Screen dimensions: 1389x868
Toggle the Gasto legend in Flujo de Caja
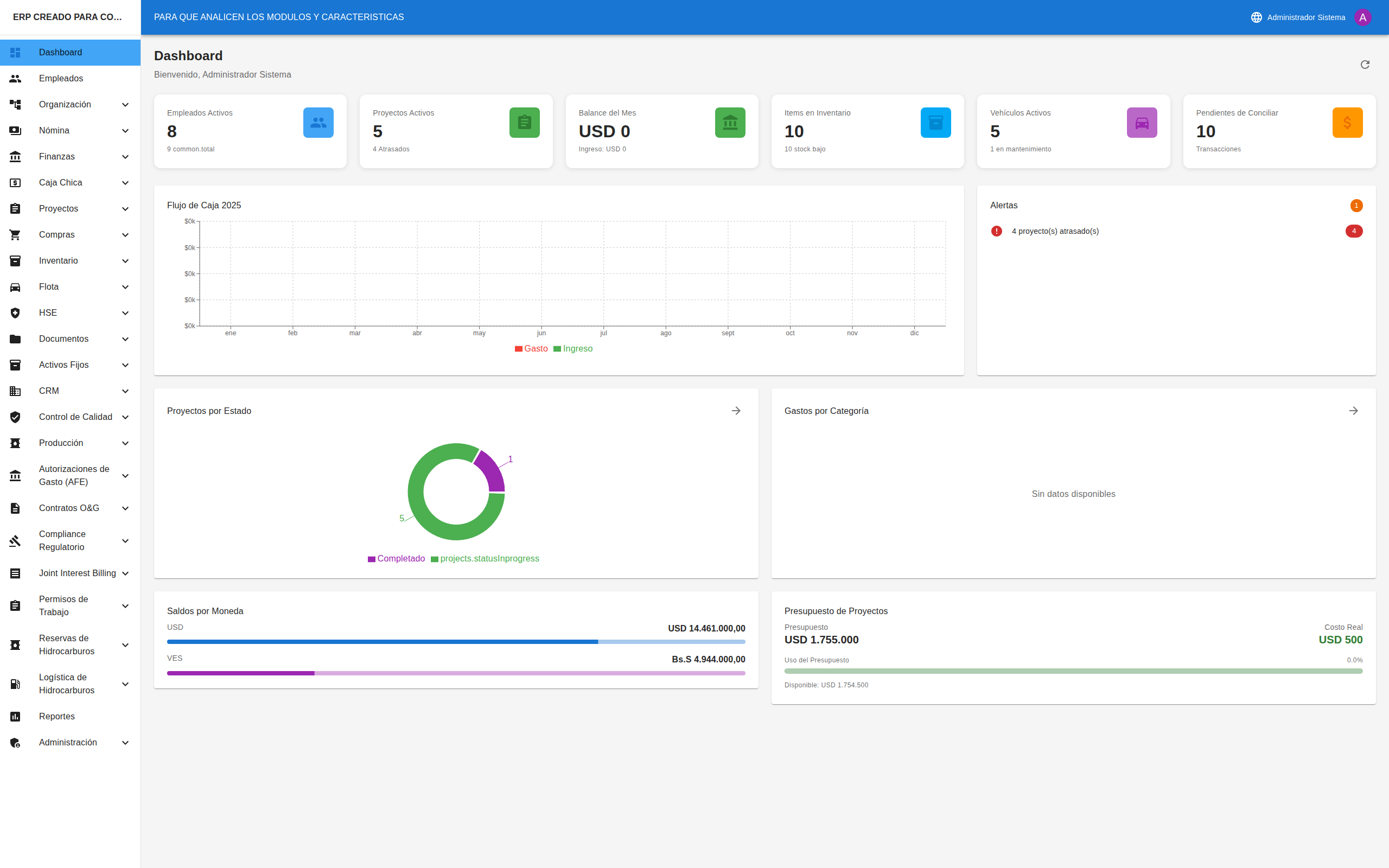pyautogui.click(x=532, y=348)
